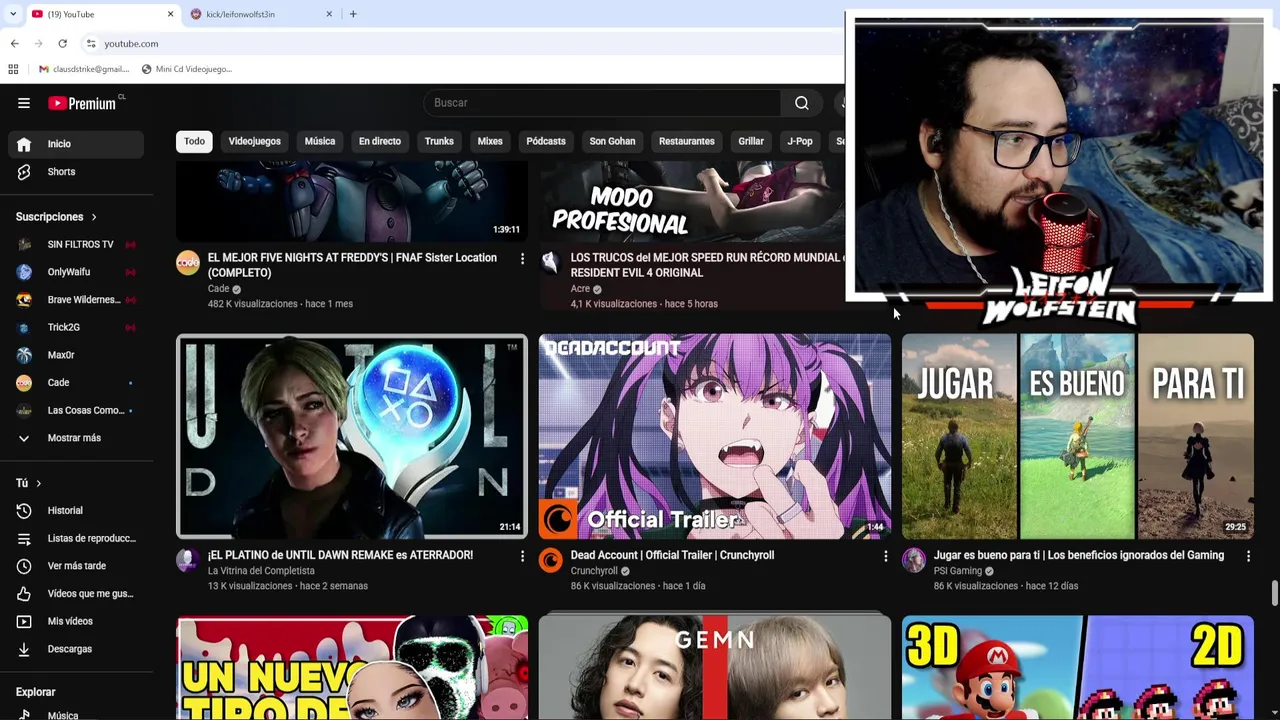1280x720 pixels.
Task: Open the Dead Account trailer thumbnail
Action: [x=714, y=437]
